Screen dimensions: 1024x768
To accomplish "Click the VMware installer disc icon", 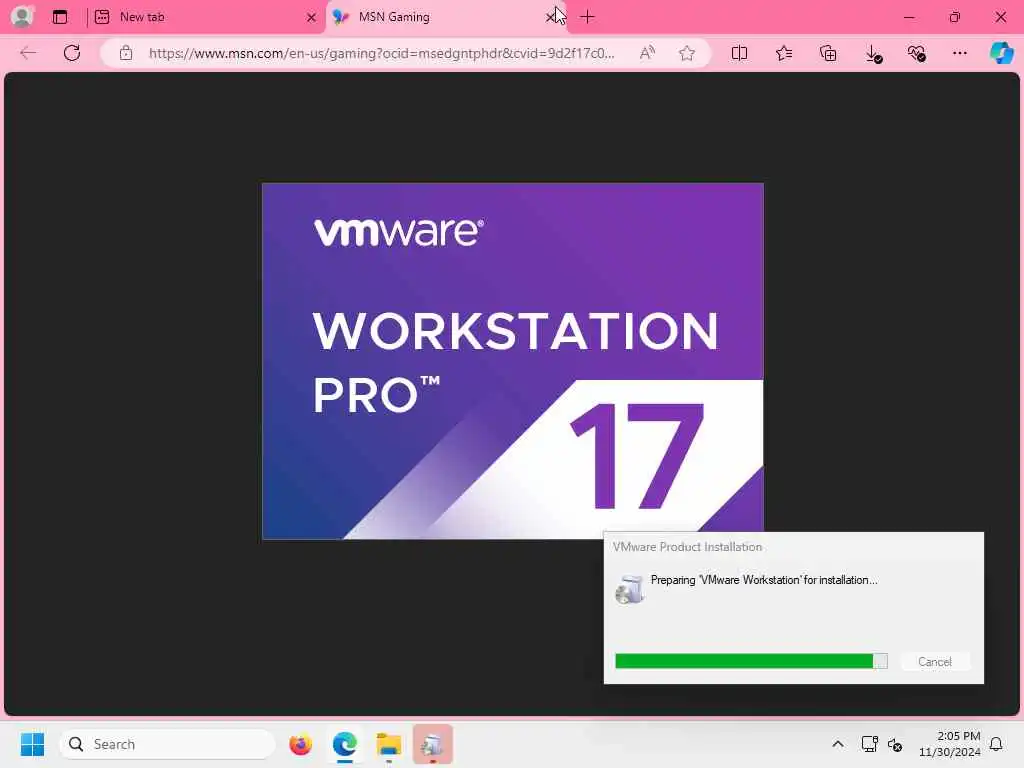I will pos(630,589).
